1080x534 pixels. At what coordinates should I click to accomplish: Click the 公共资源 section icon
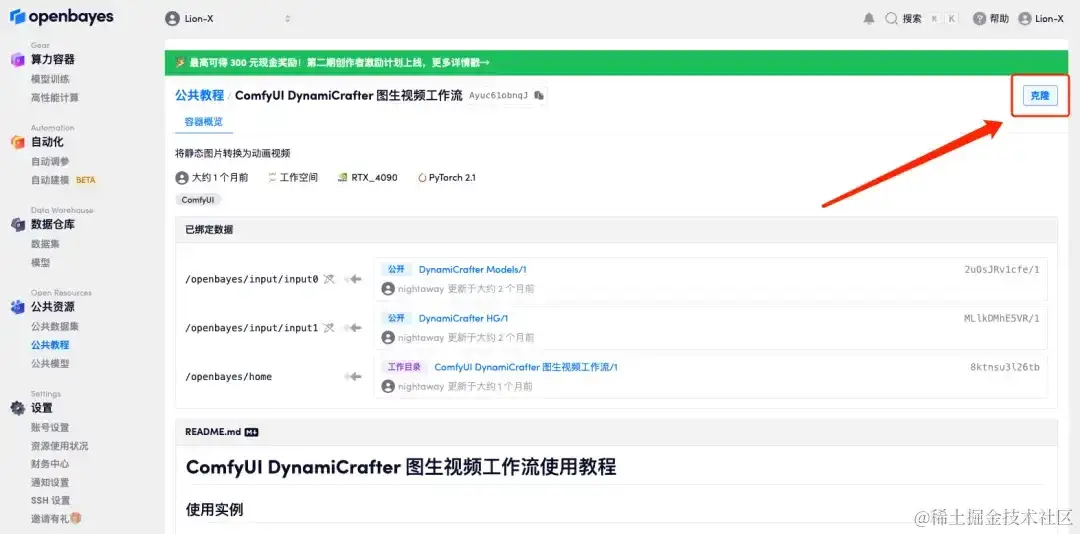(x=17, y=307)
